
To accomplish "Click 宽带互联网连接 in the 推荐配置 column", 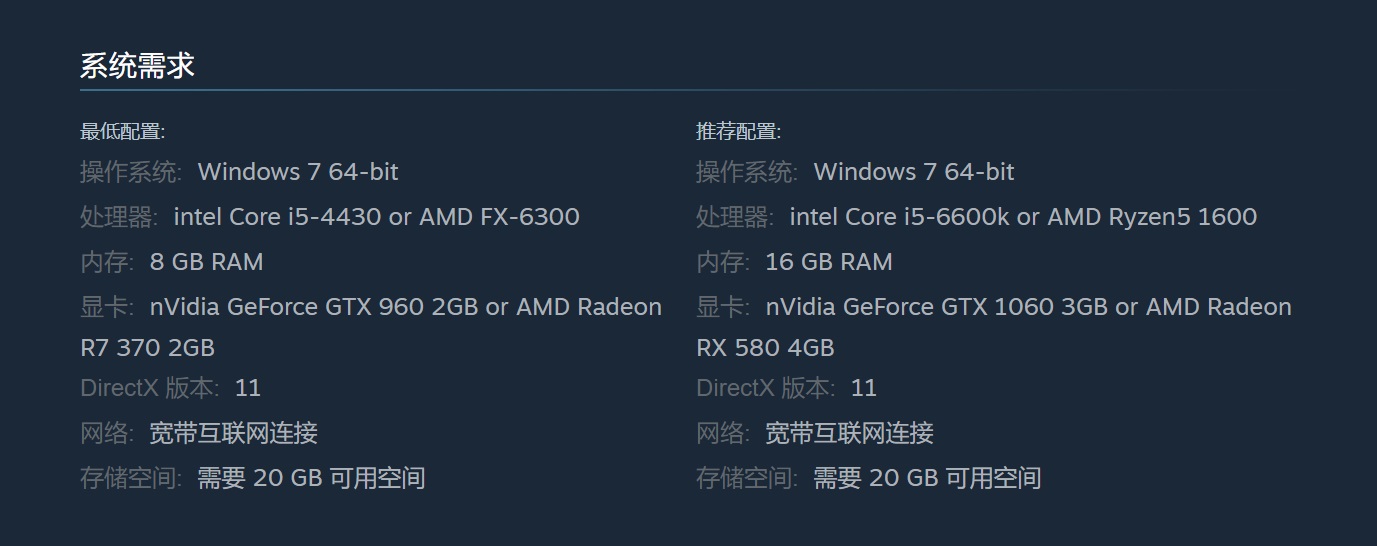I will coord(849,433).
